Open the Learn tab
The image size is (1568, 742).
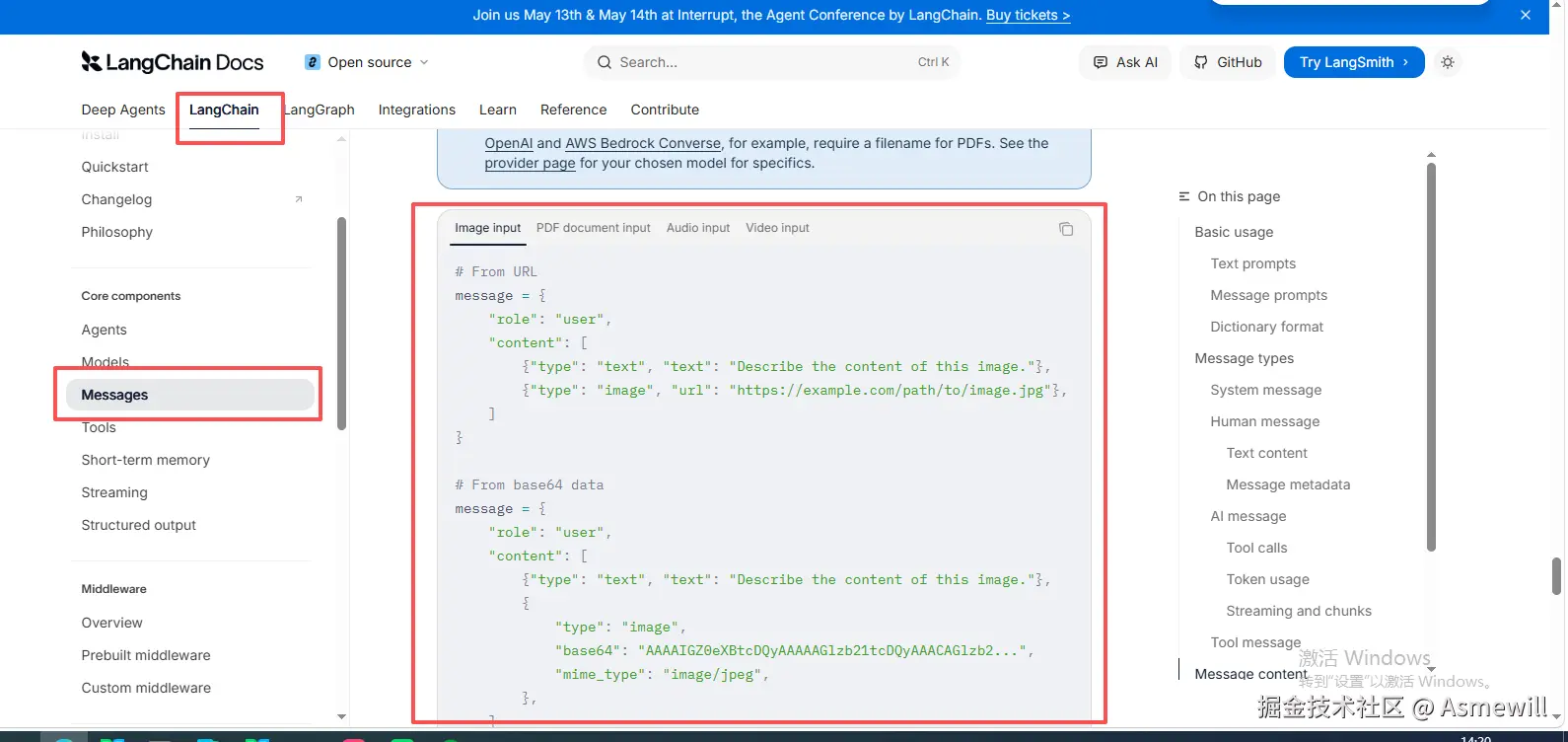[x=498, y=110]
